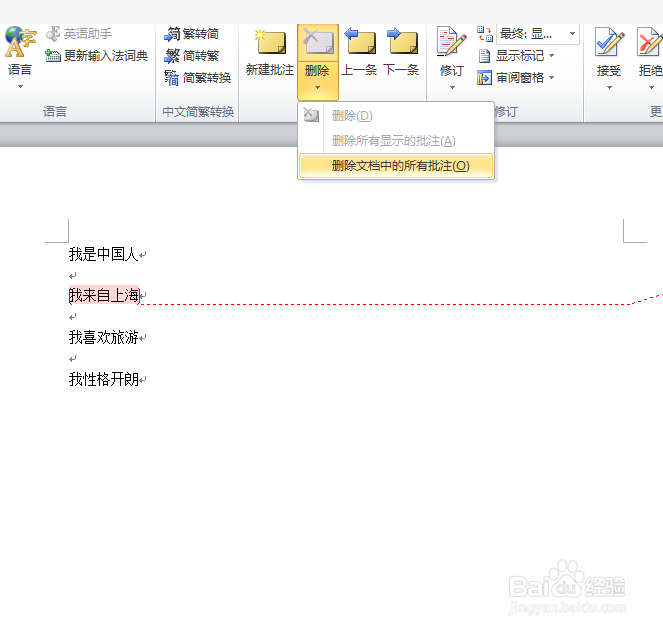Open the Language (语言) tool icon

coord(20,42)
